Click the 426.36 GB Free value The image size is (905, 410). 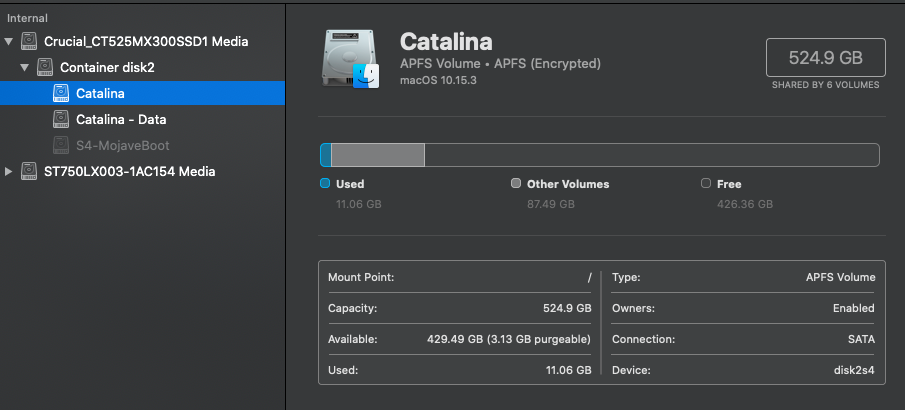745,204
